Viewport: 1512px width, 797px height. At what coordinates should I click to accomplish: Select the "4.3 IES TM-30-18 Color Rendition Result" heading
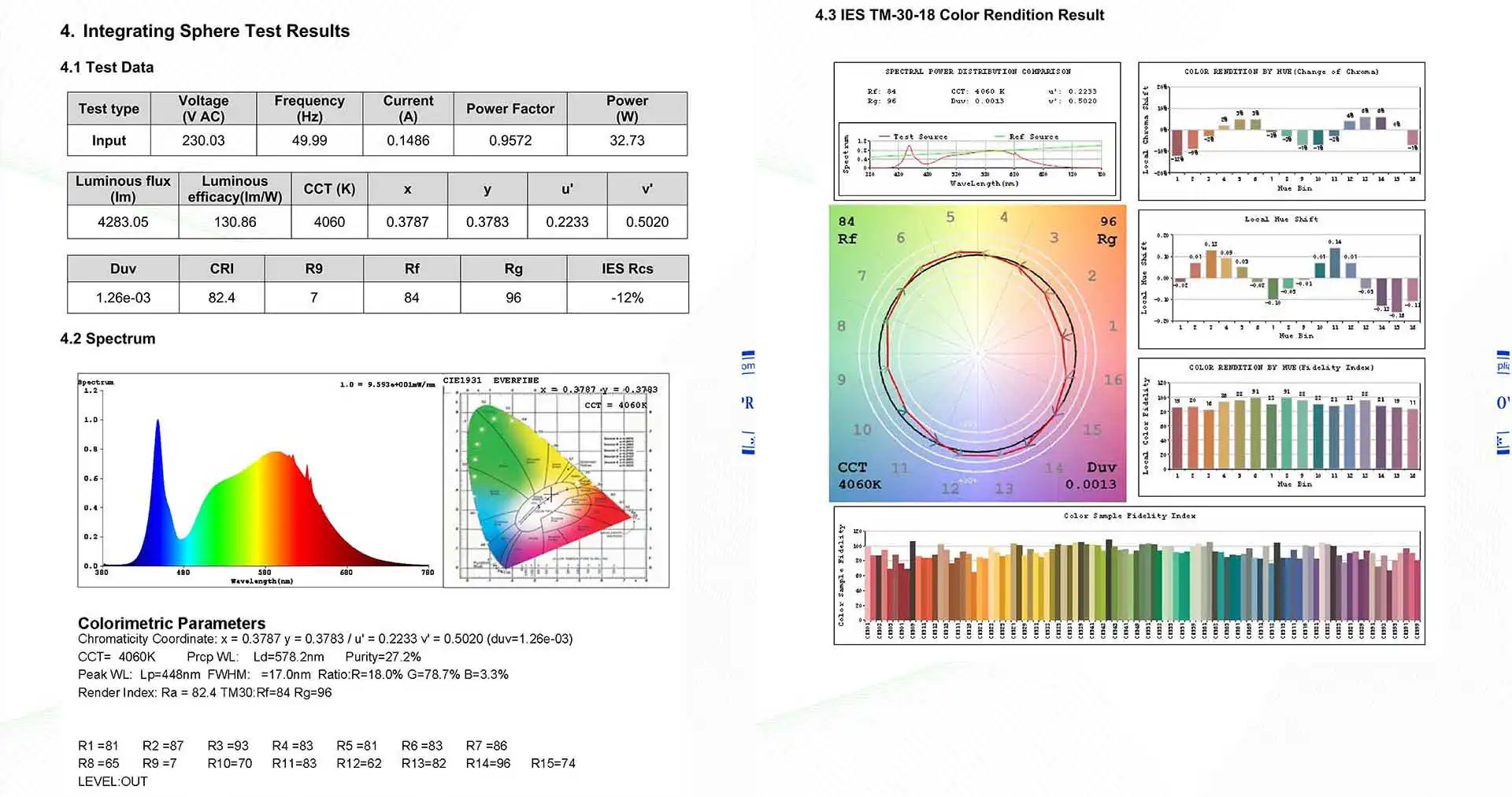pyautogui.click(x=959, y=15)
